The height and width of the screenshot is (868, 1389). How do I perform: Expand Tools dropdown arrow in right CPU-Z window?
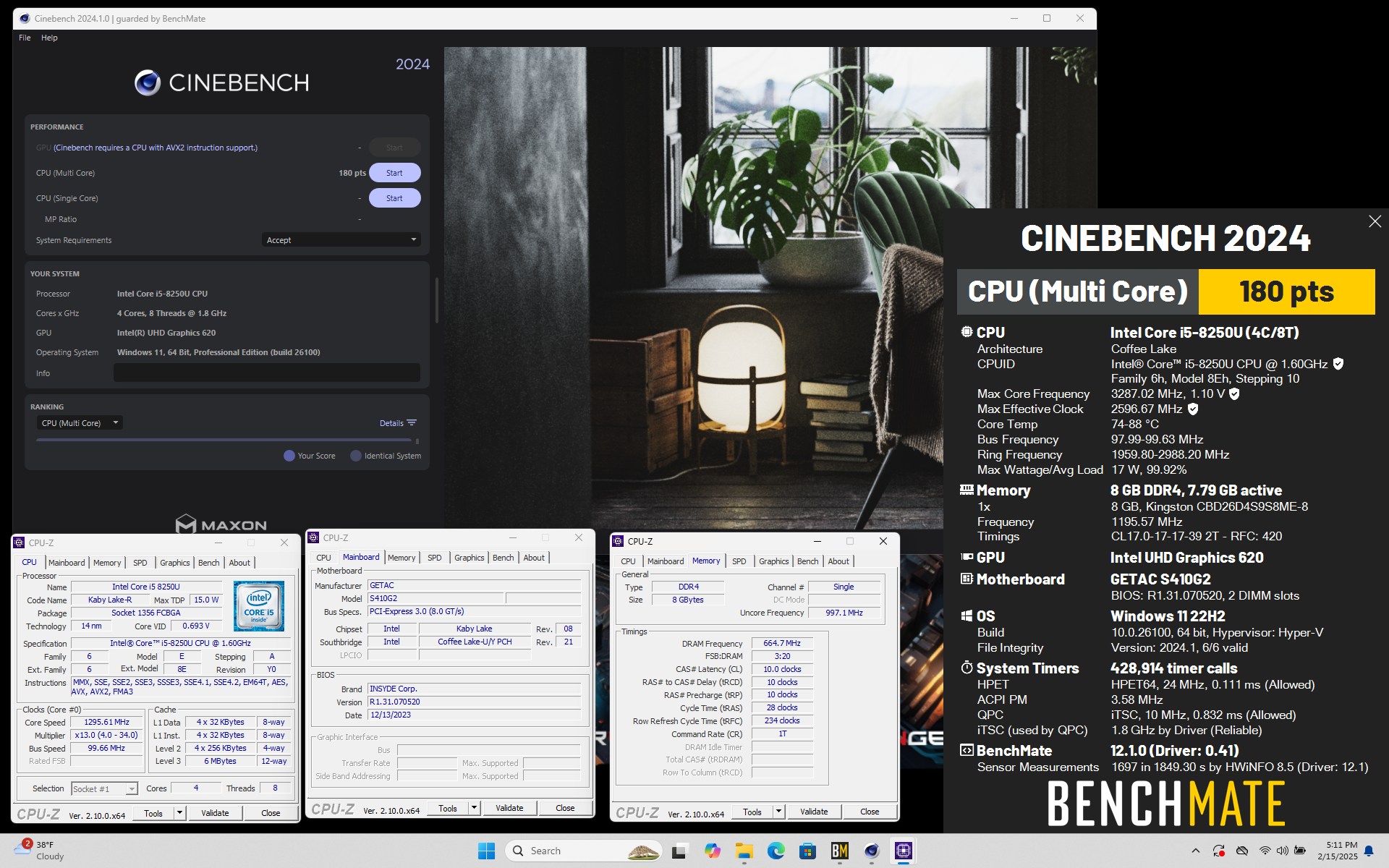pyautogui.click(x=778, y=812)
